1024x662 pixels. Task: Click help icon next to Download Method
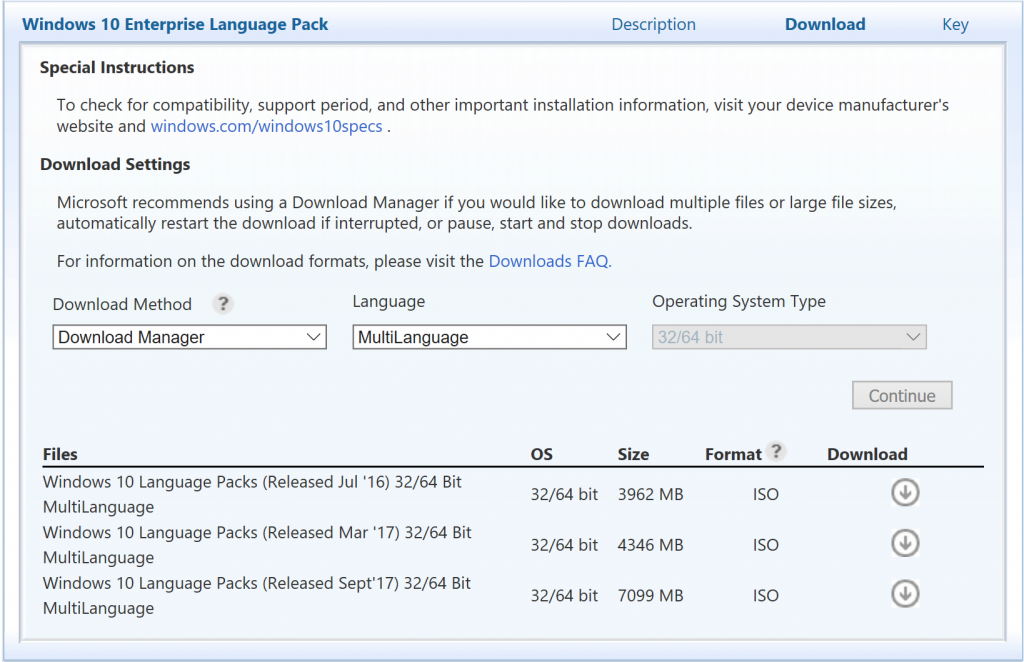[223, 304]
